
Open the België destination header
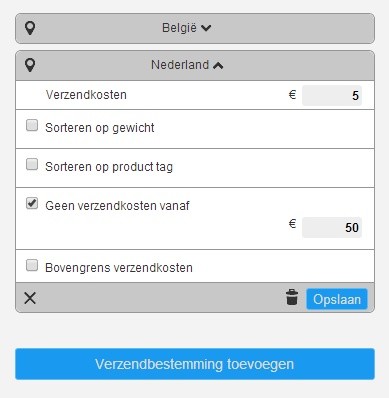[x=195, y=28]
